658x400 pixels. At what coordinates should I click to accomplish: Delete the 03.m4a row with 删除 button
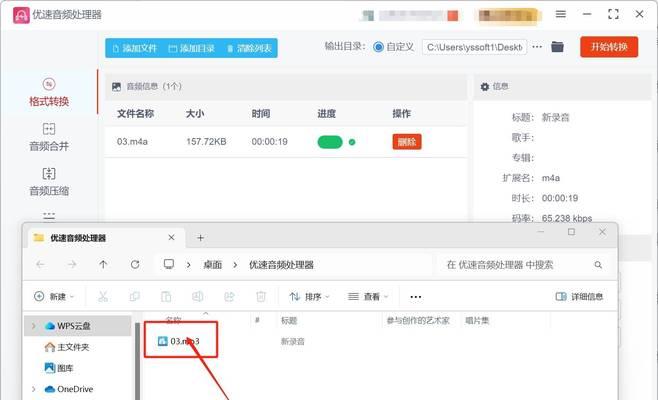407,142
